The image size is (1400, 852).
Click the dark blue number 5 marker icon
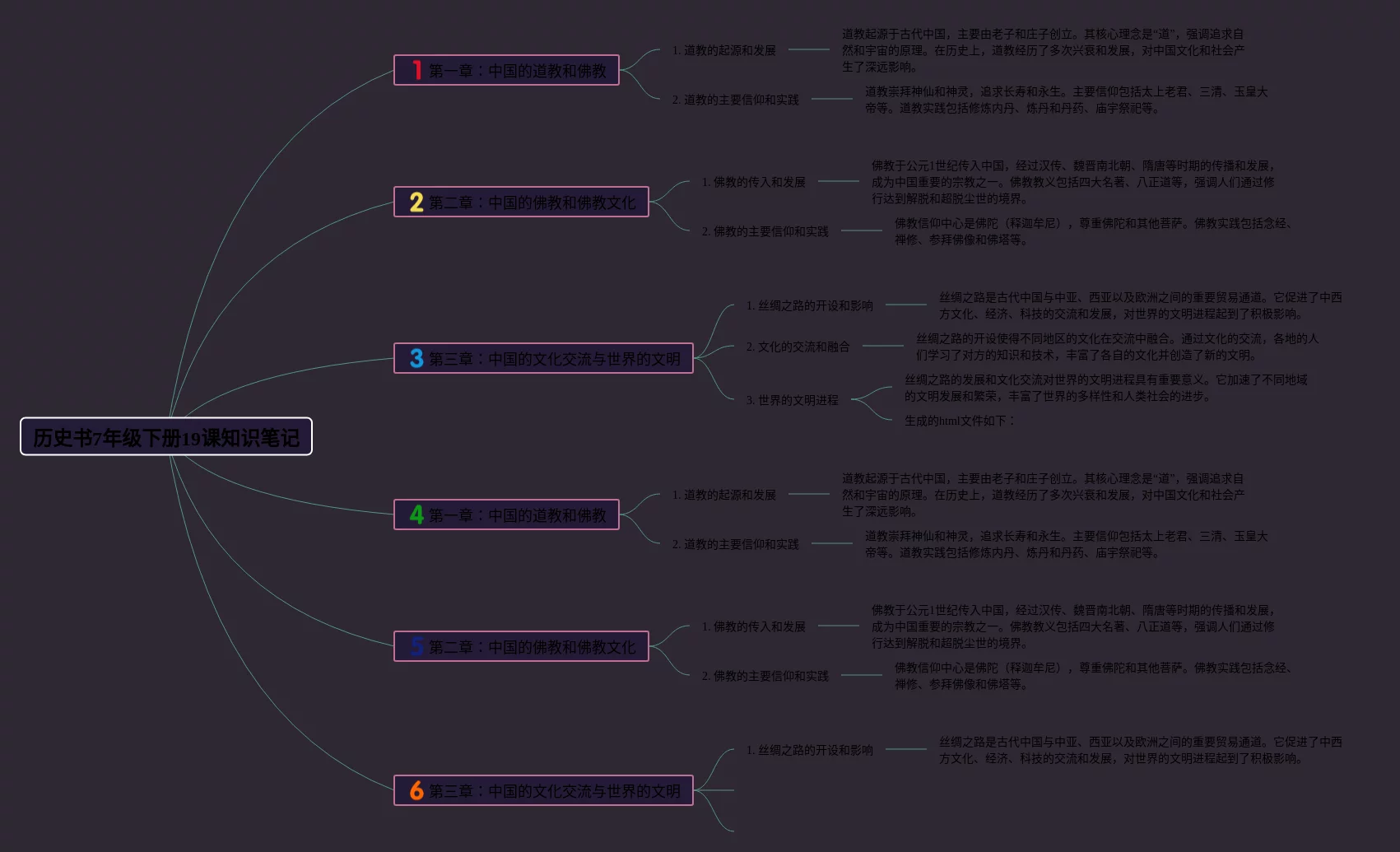[416, 646]
